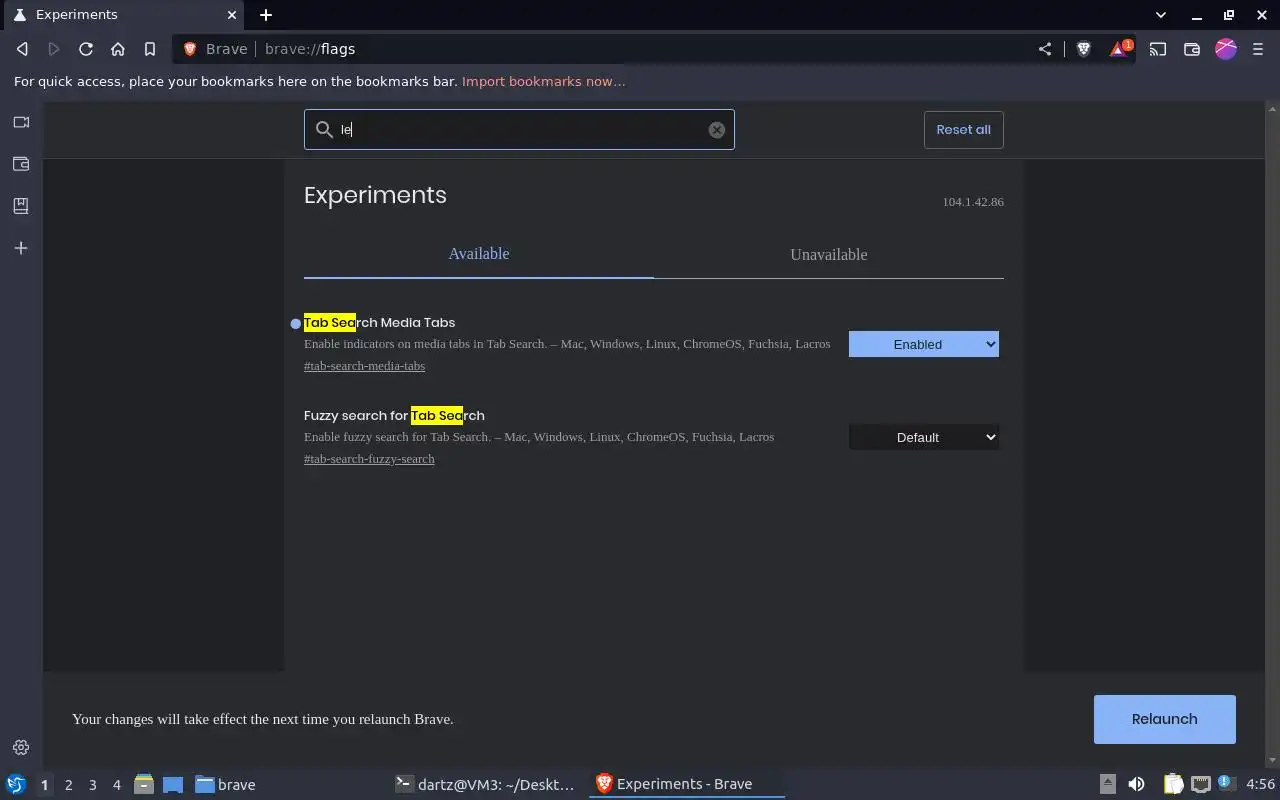Click the browser forward arrow
The width and height of the screenshot is (1280, 800).
54,49
